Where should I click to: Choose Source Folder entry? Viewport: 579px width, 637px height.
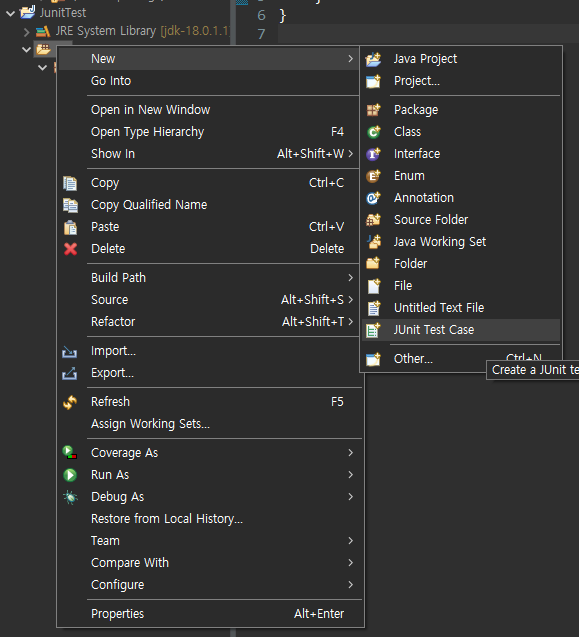(x=461, y=220)
